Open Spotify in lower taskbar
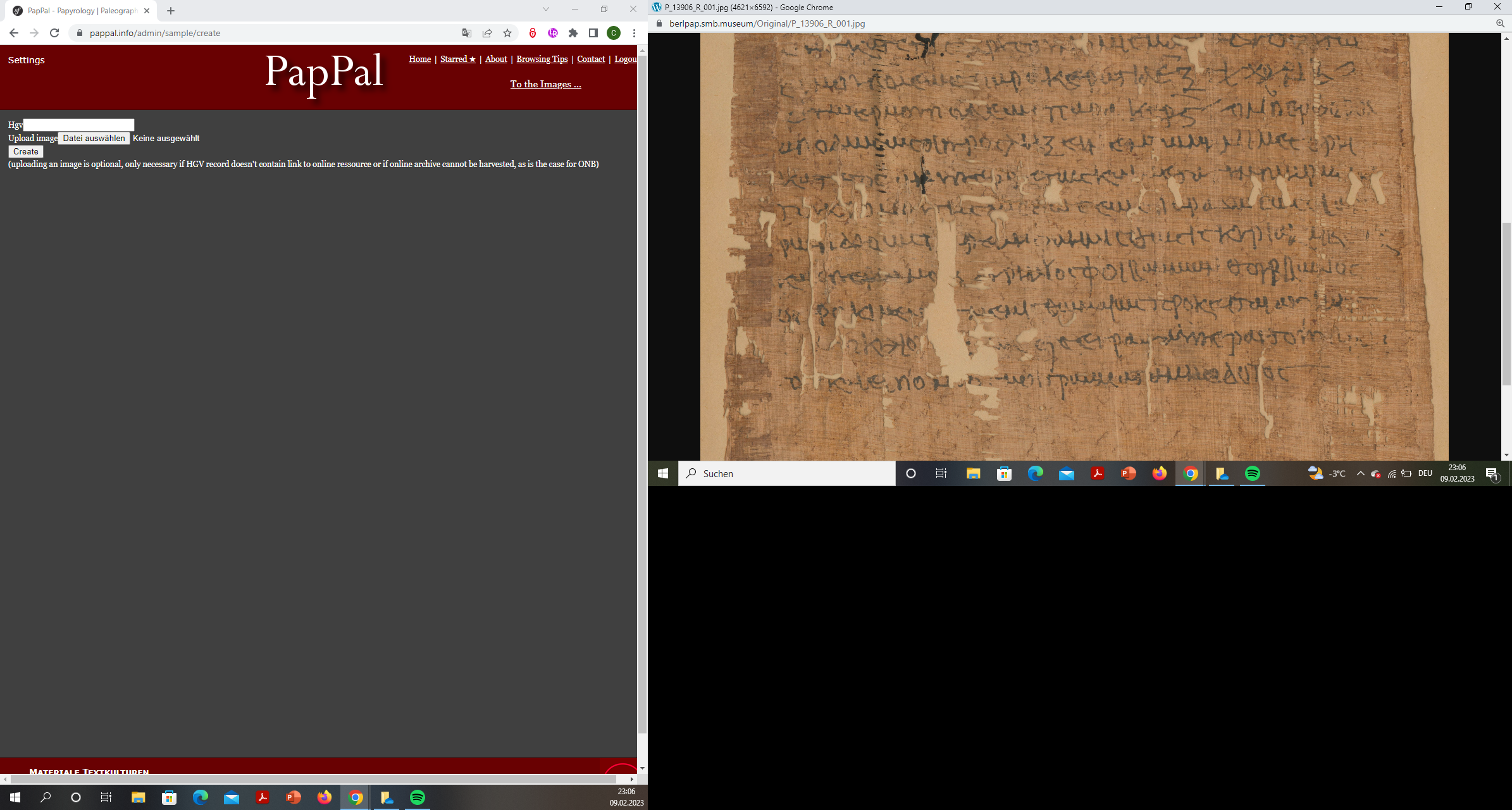This screenshot has height=810, width=1512. click(x=418, y=797)
